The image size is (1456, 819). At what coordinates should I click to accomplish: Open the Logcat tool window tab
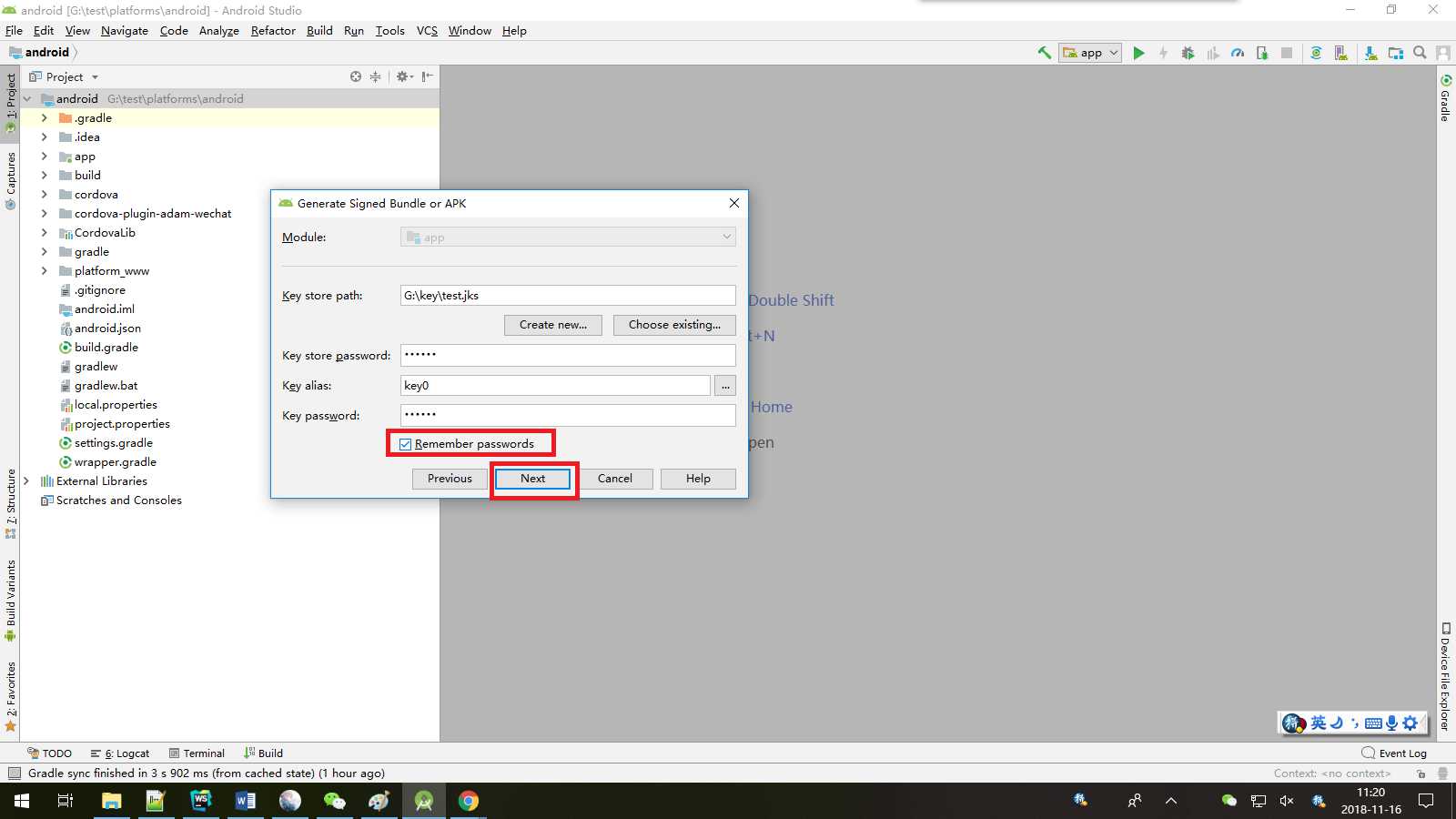[120, 753]
